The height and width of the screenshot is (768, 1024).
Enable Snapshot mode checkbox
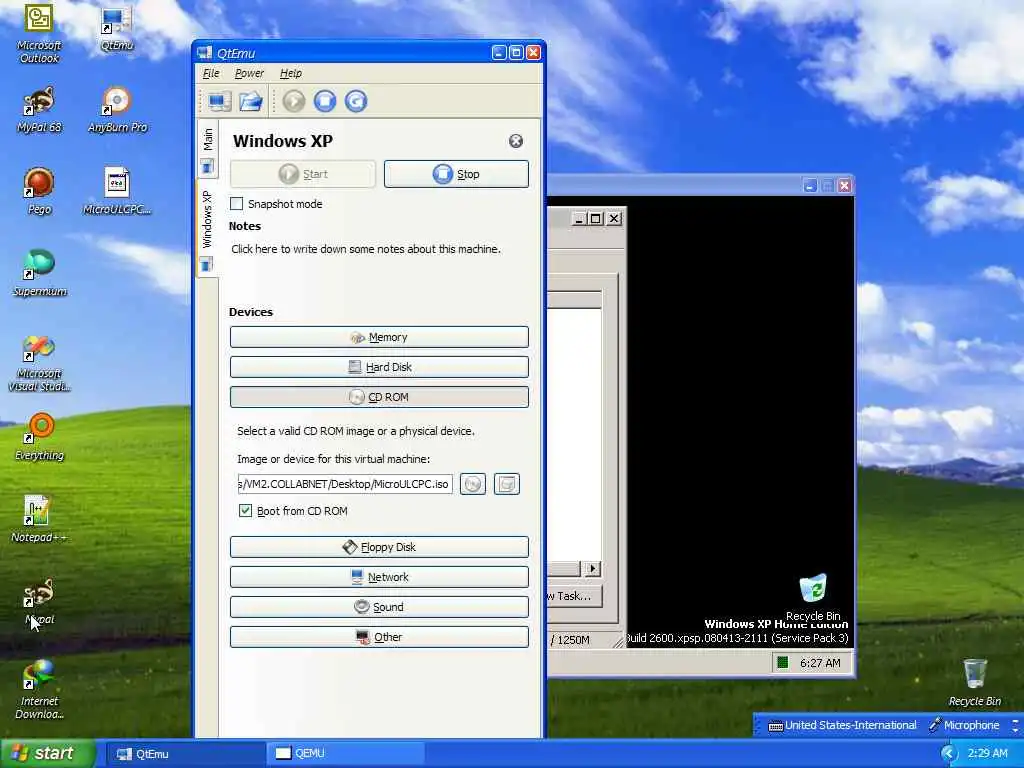[236, 204]
